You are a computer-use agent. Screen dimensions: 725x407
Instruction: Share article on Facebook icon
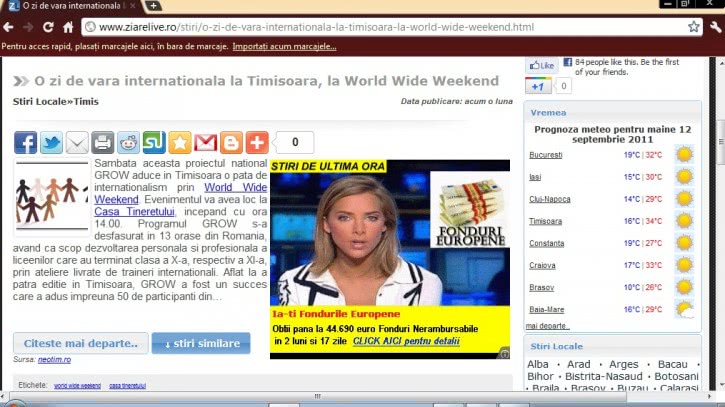coord(26,142)
